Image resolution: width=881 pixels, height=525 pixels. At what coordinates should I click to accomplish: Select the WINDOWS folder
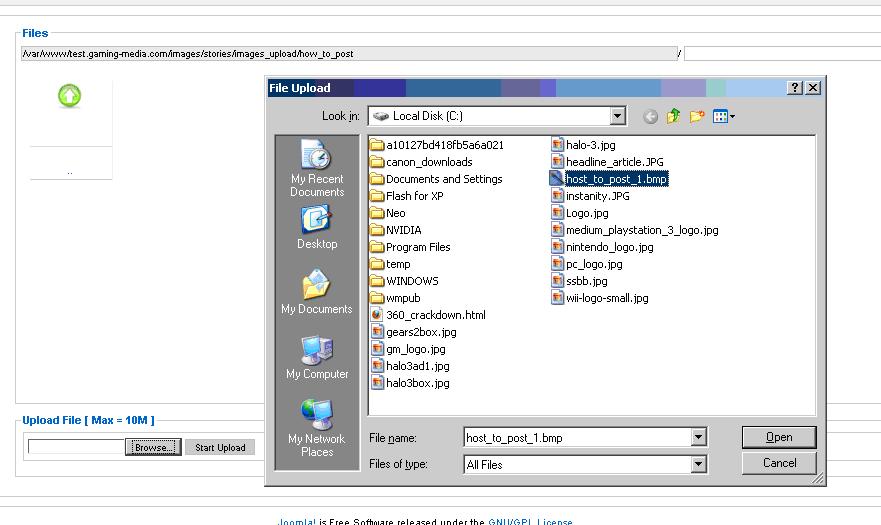pyautogui.click(x=405, y=281)
